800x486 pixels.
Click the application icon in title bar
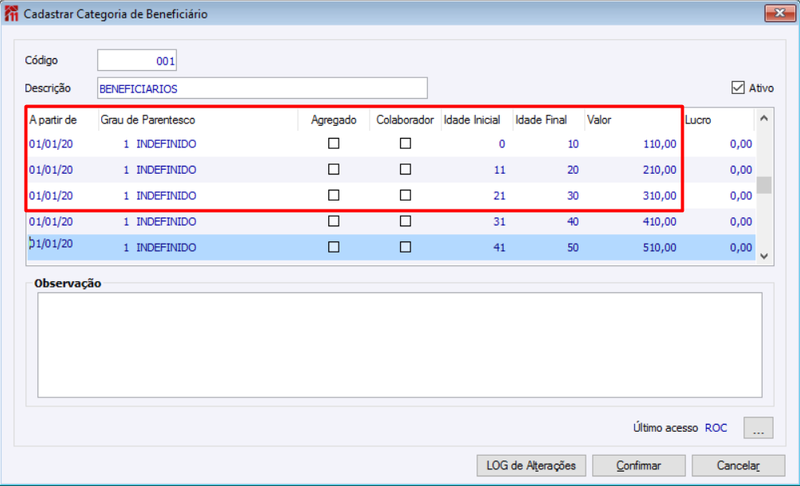tap(11, 14)
